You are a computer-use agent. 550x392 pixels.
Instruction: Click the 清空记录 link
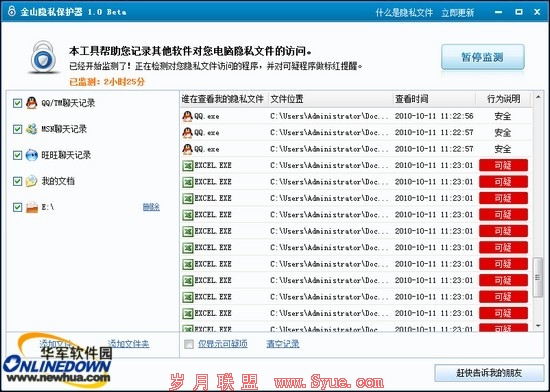(283, 344)
